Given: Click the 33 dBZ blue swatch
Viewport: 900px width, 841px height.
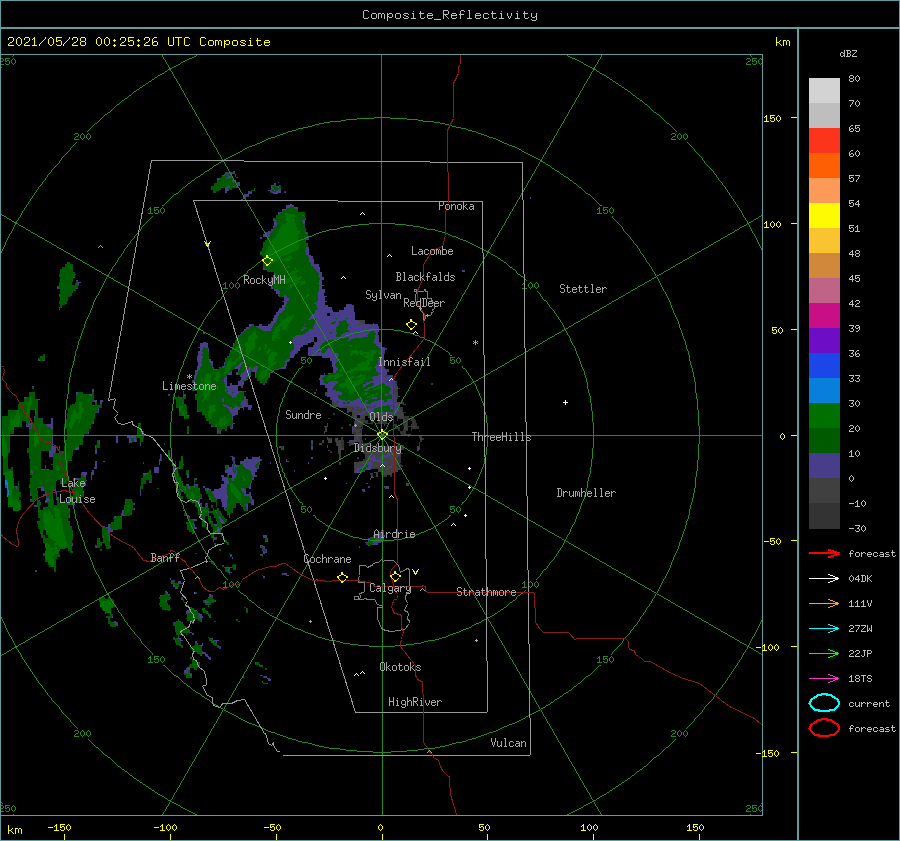Looking at the screenshot, I should [824, 390].
